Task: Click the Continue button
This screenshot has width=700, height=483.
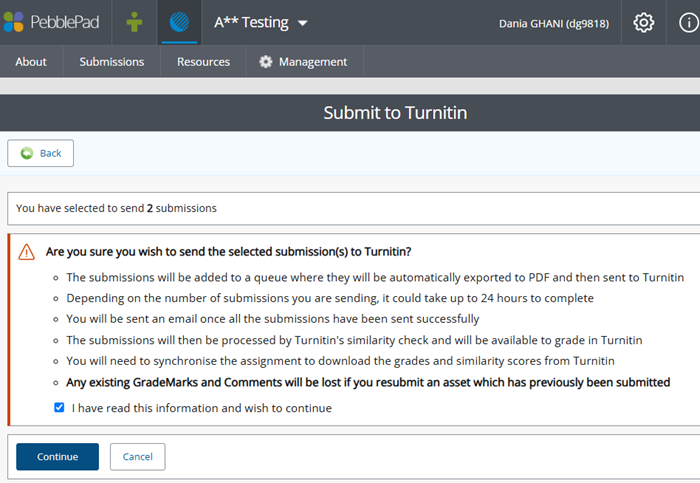Action: [57, 457]
